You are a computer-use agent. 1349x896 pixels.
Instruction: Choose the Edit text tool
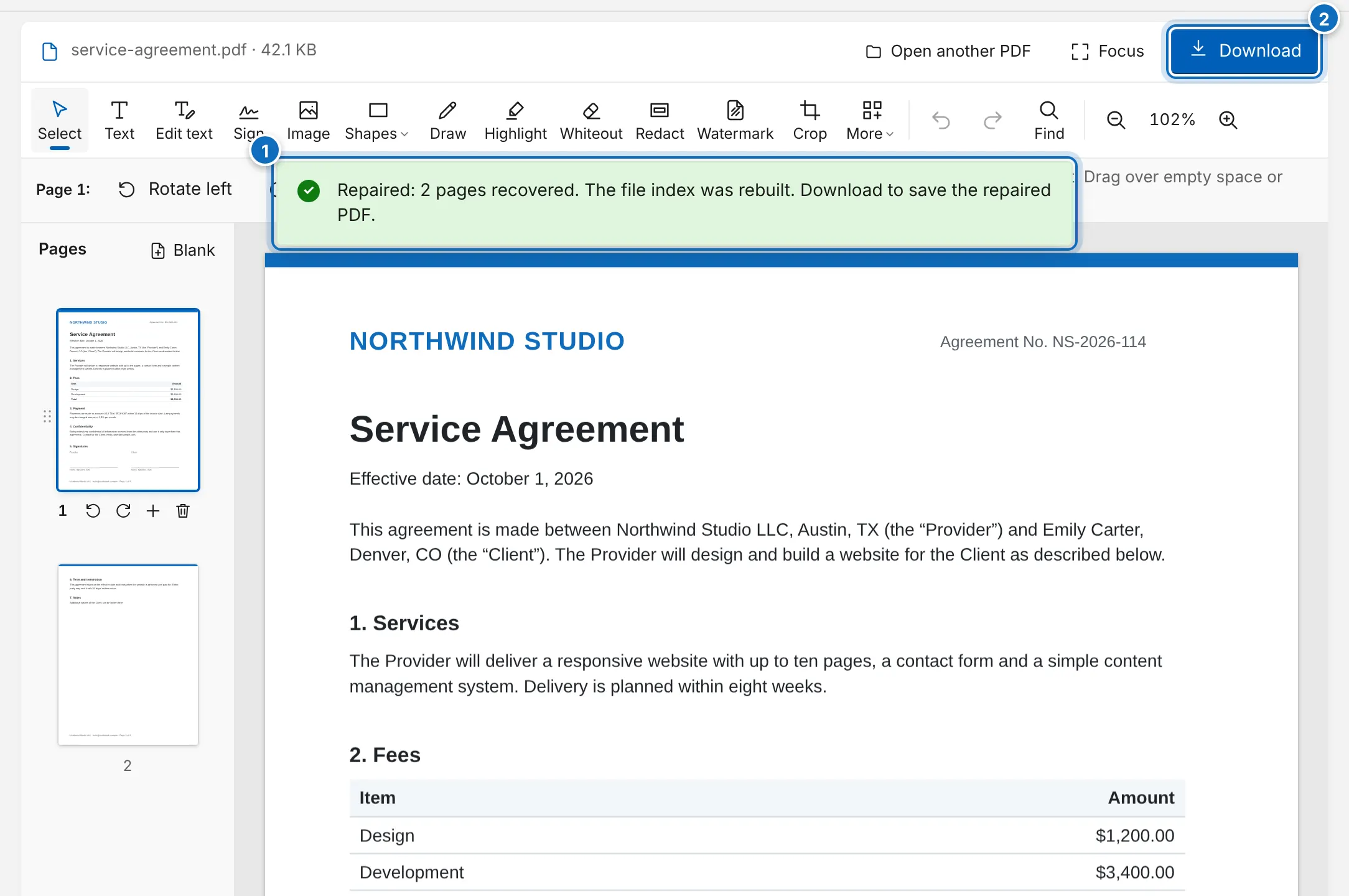[x=184, y=120]
